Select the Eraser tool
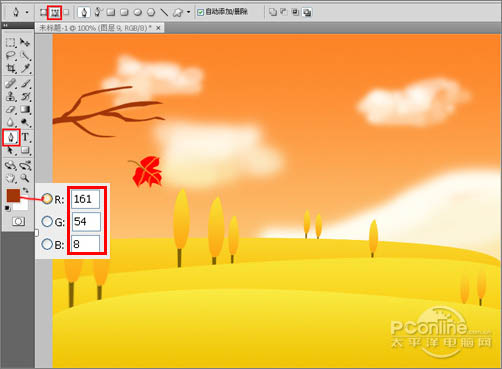 [x=10, y=109]
